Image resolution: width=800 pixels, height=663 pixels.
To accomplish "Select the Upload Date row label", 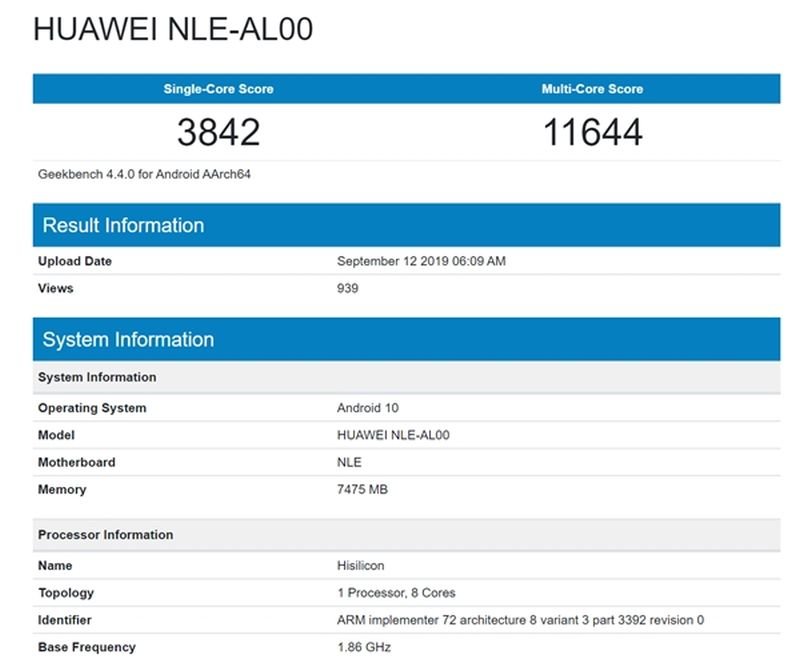I will coord(75,261).
